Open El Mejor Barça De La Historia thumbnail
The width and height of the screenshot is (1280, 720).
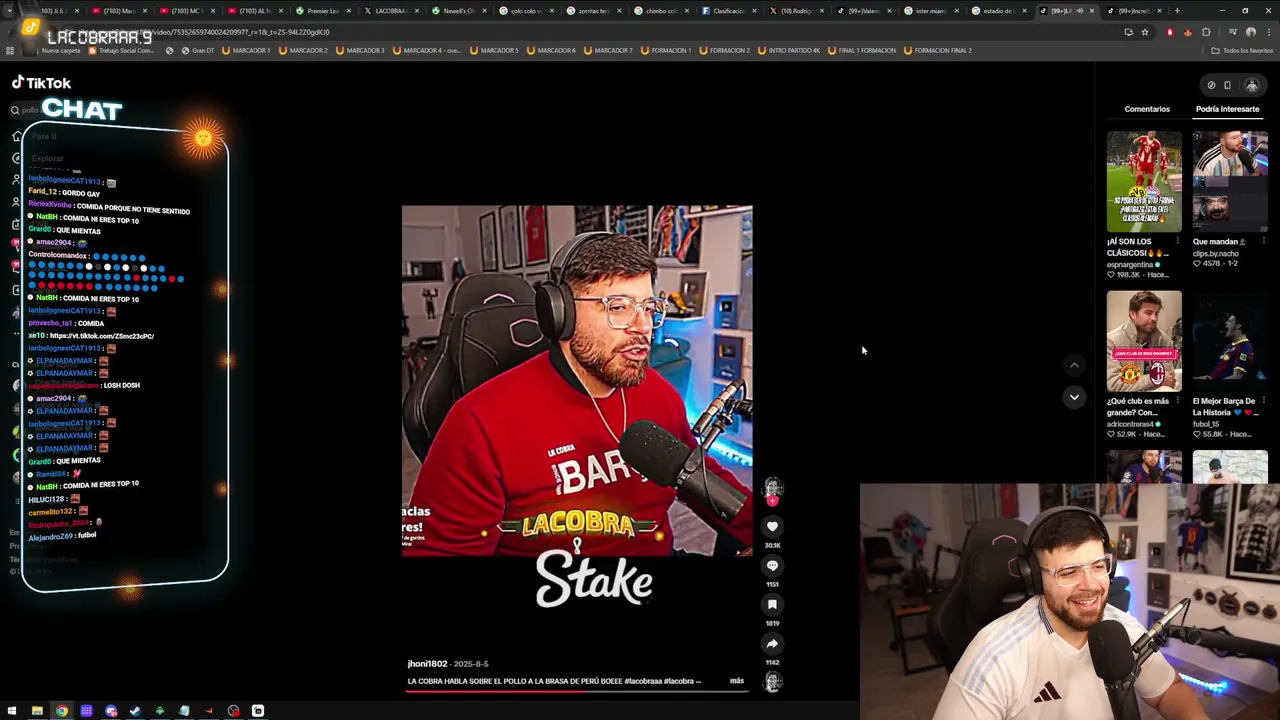click(x=1230, y=341)
